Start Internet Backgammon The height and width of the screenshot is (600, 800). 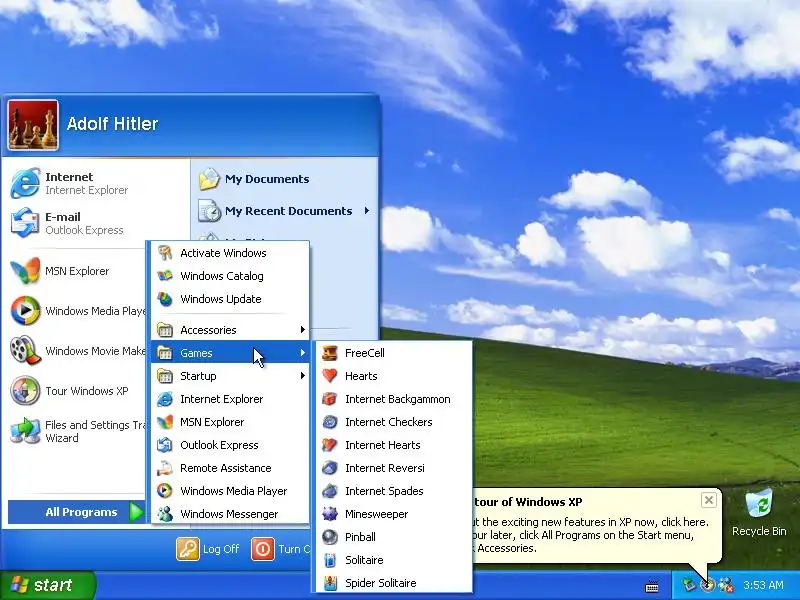point(394,399)
